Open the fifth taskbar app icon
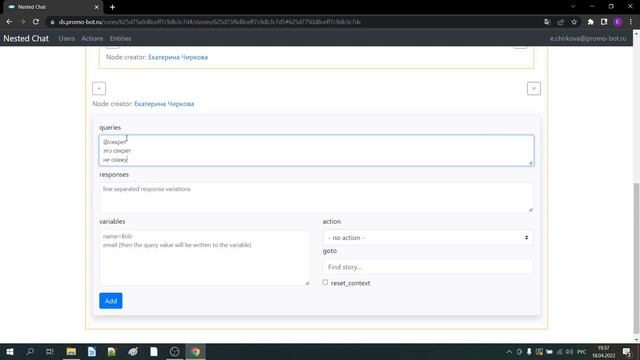This screenshot has height=360, width=640. (x=133, y=351)
